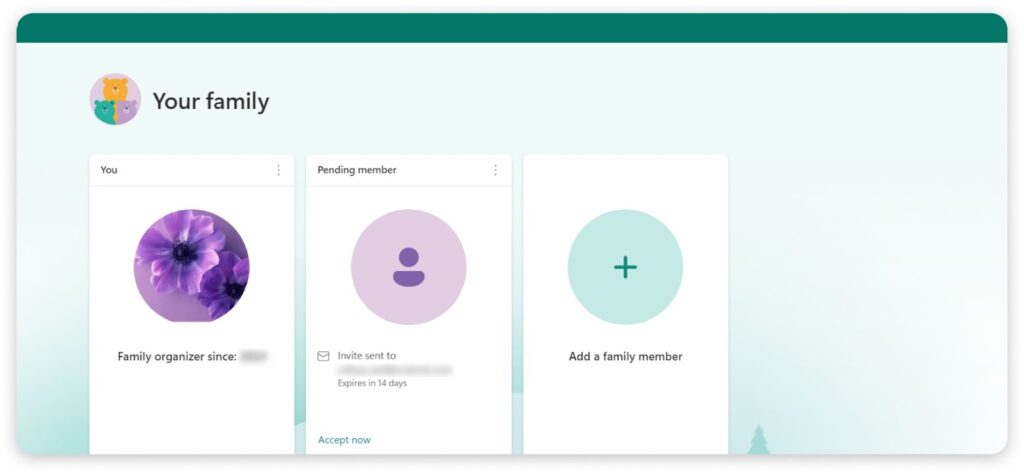Select the Add a family member label
The image size is (1024, 474).
625,356
